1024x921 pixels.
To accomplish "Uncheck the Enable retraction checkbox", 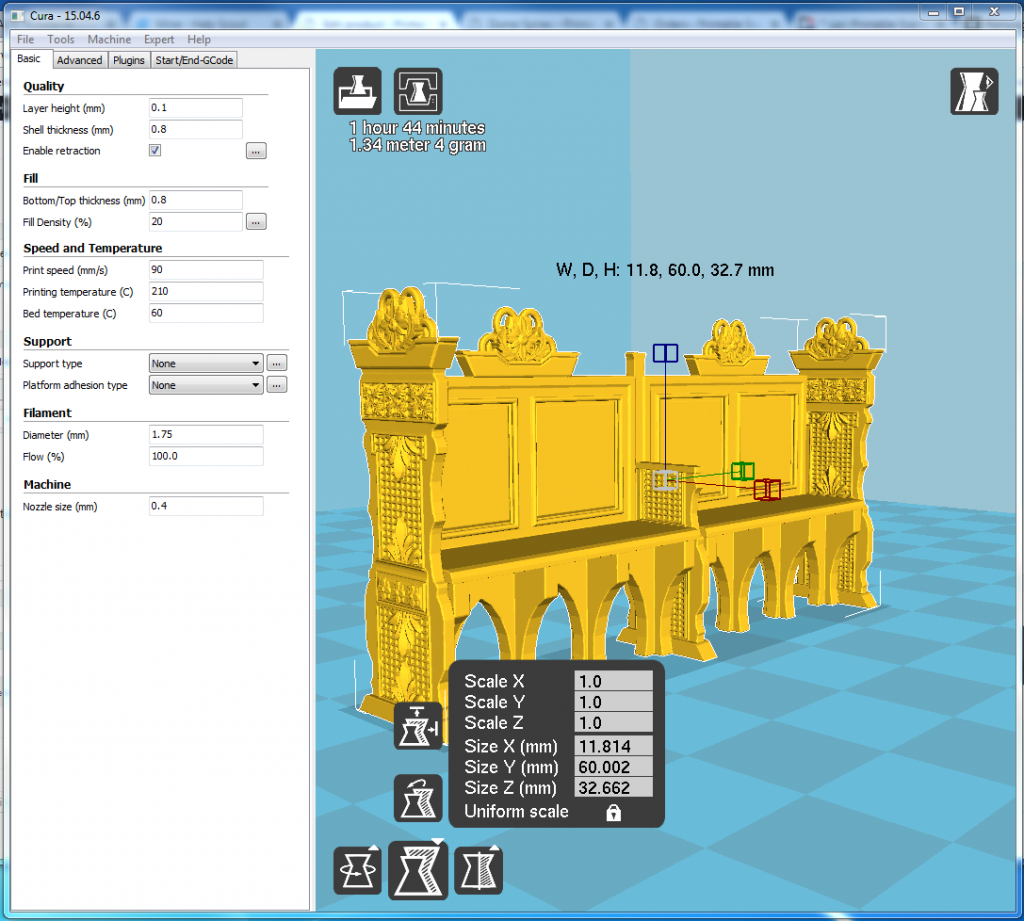I will 155,151.
